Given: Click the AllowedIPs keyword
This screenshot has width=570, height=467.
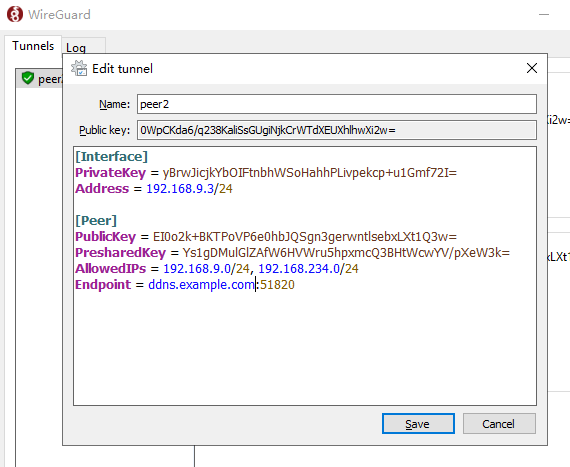Looking at the screenshot, I should (x=111, y=269).
